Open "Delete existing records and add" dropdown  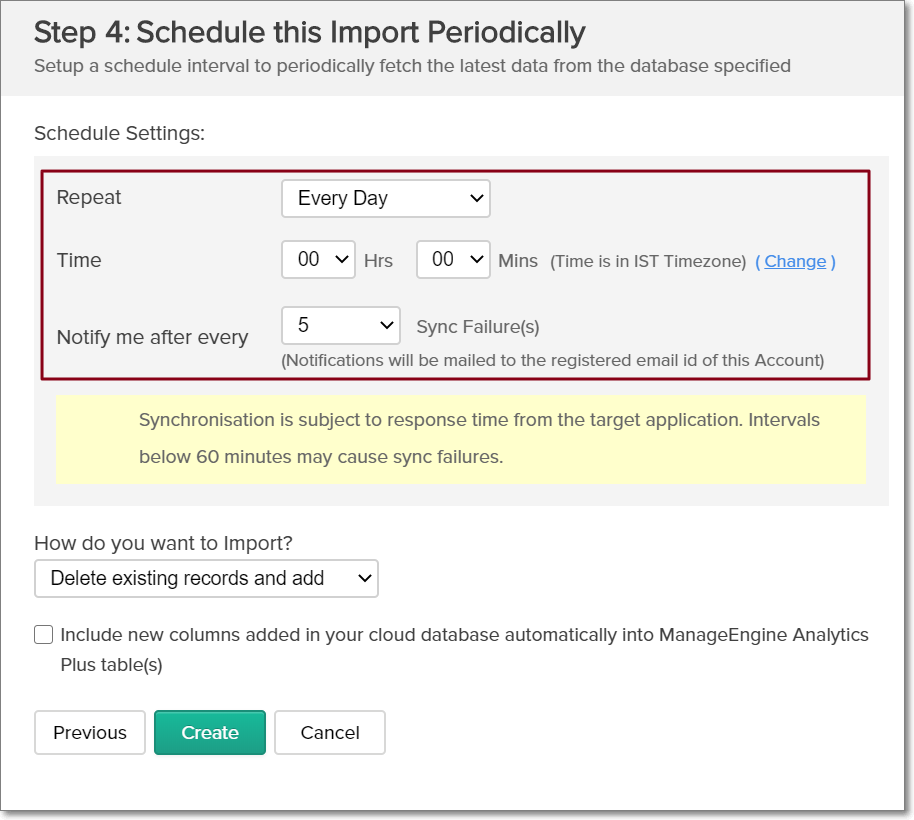pyautogui.click(x=206, y=578)
